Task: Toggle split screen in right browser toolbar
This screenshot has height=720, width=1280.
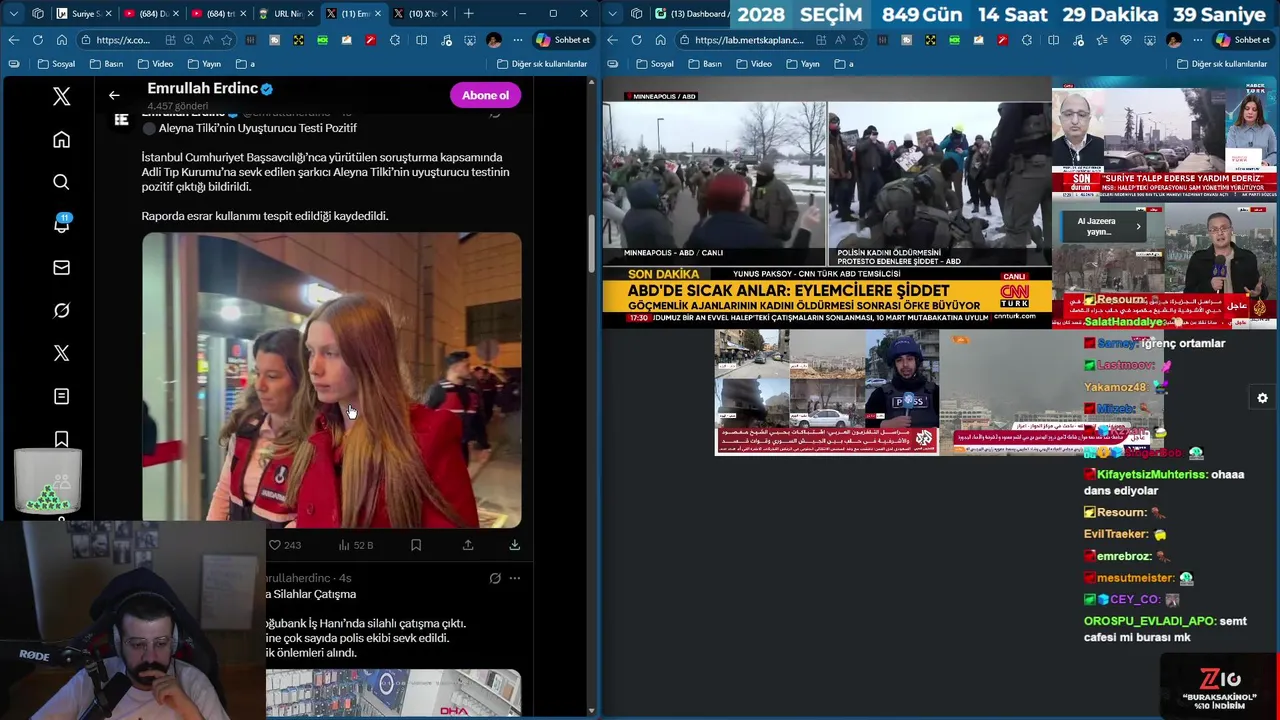Action: click(x=1053, y=40)
